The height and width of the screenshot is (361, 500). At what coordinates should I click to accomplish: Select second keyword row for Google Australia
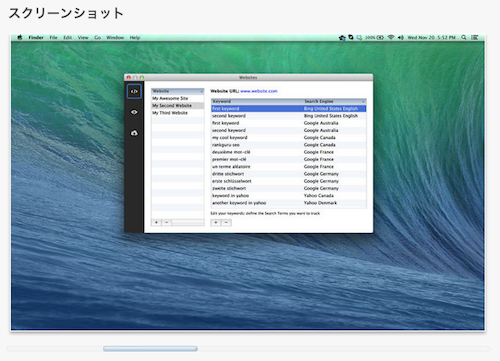(x=289, y=130)
